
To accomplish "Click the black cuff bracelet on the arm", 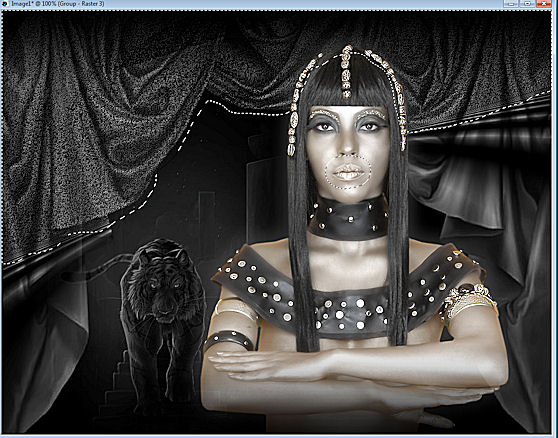I will [229, 340].
